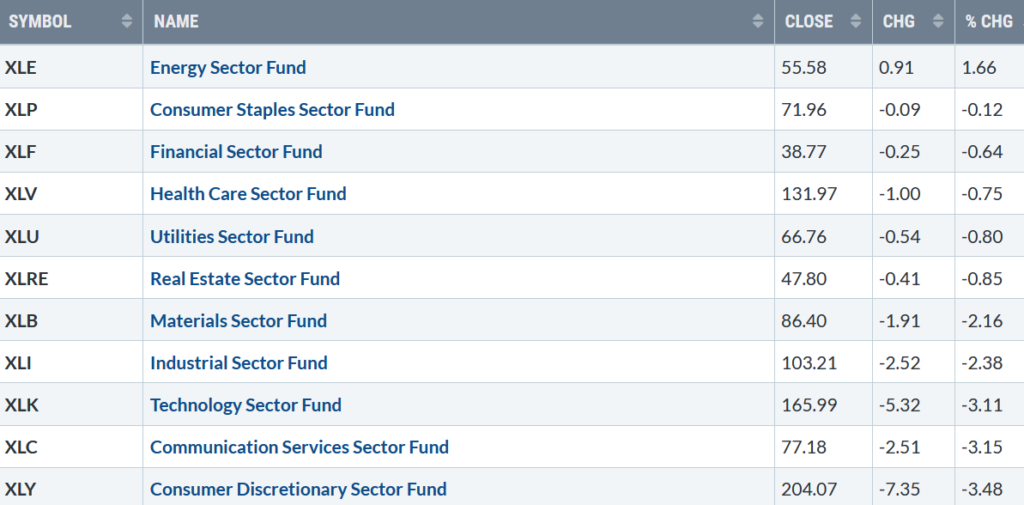Open Health Care Sector Fund link
Screen dimensions: 1024x505
pos(248,193)
